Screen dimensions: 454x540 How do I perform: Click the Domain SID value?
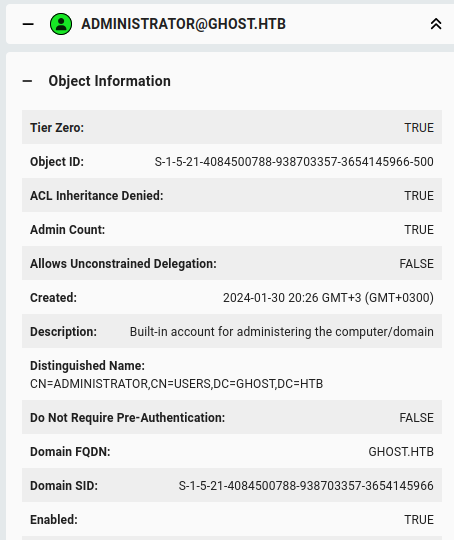(x=306, y=486)
